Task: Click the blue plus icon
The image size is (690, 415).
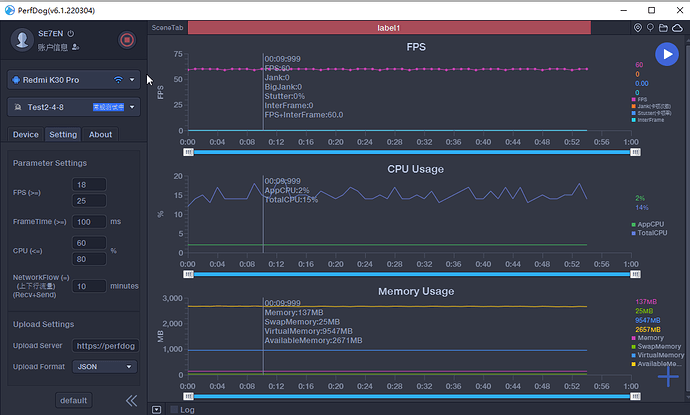Action: [x=668, y=379]
